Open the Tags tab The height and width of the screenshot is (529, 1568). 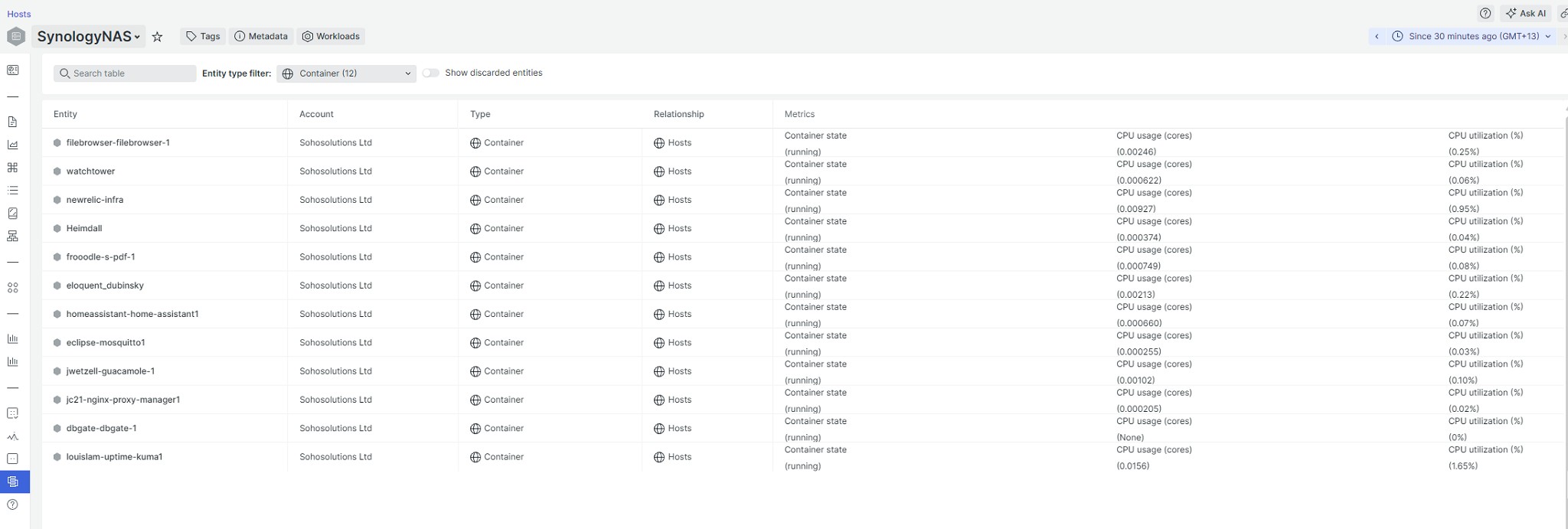coord(203,36)
